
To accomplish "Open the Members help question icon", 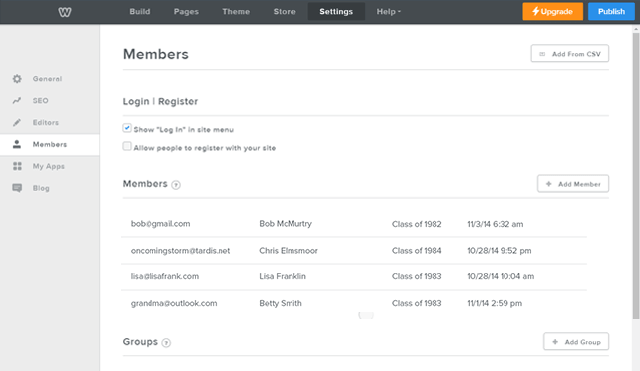I will click(176, 185).
